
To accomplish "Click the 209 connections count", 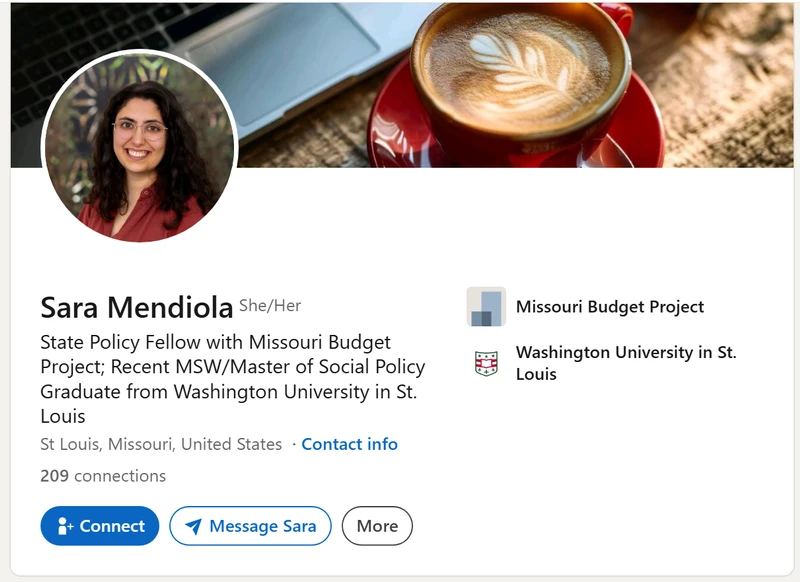I will 103,476.
